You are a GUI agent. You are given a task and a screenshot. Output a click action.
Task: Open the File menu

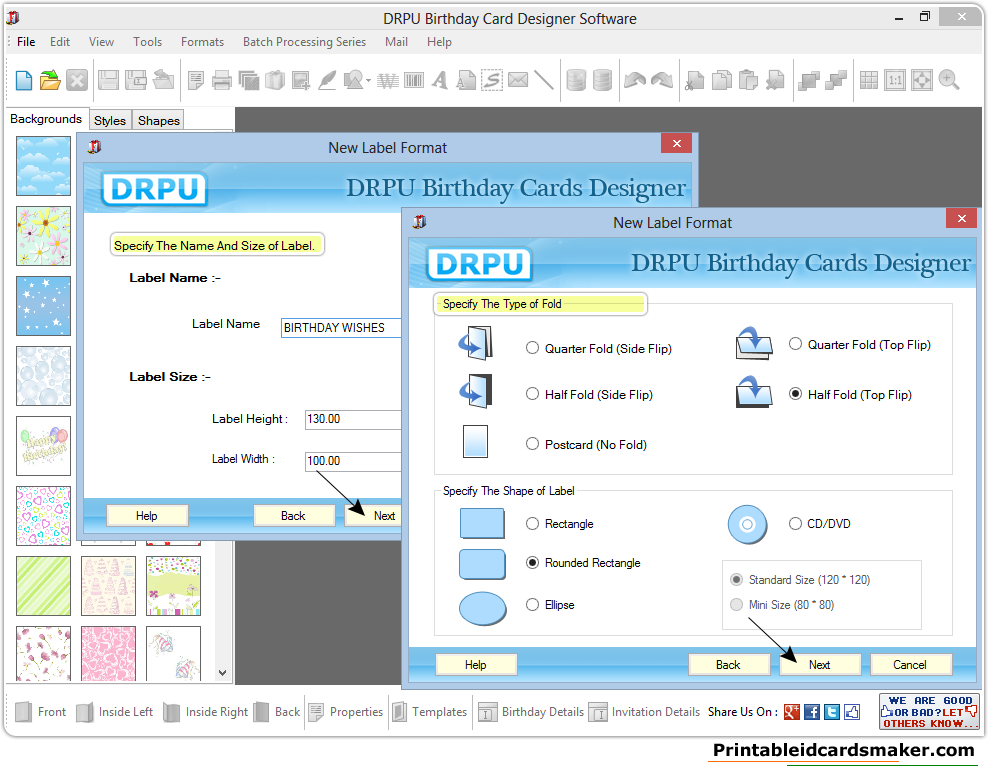coord(26,42)
